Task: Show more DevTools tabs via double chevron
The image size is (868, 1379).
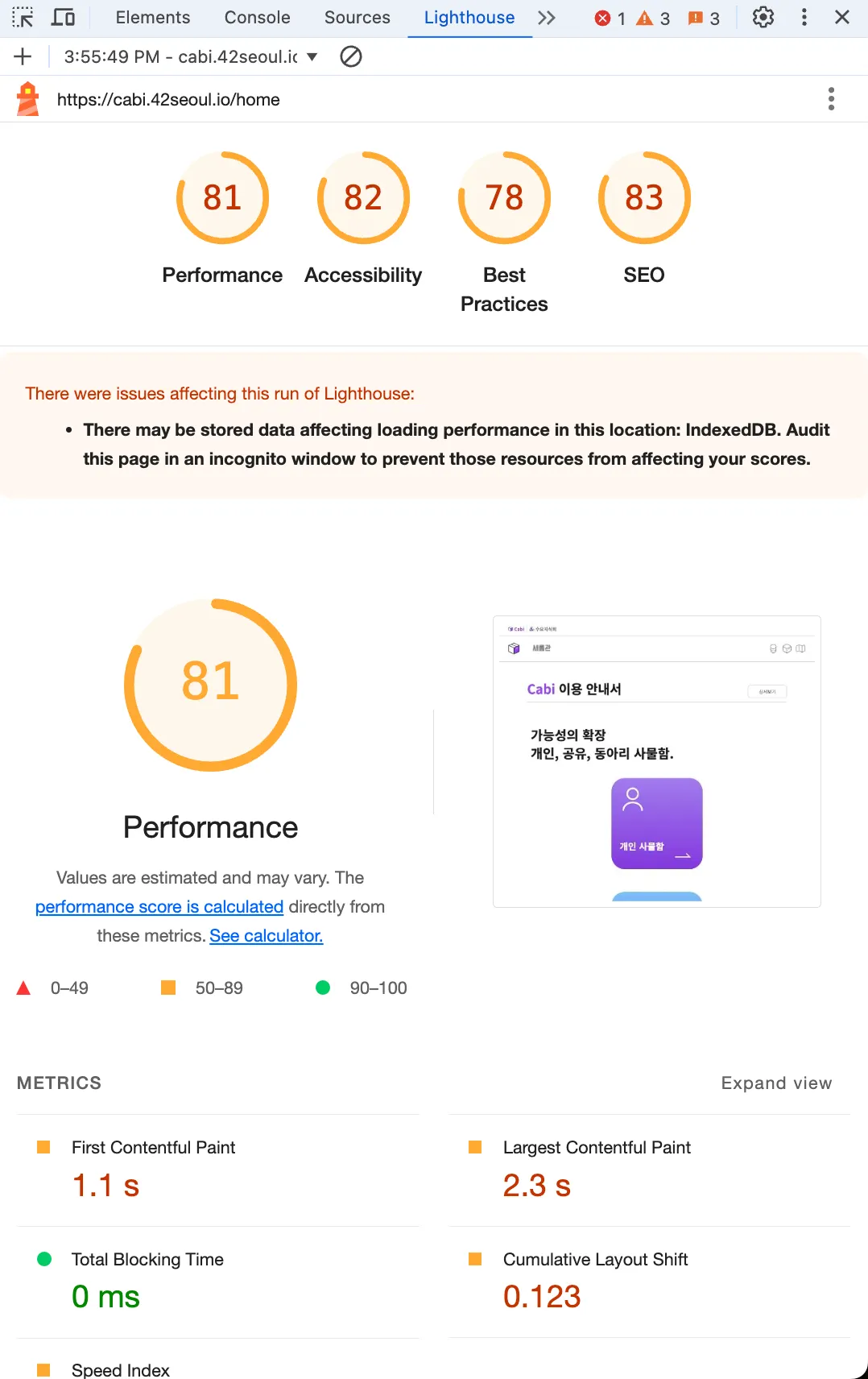Action: [547, 18]
